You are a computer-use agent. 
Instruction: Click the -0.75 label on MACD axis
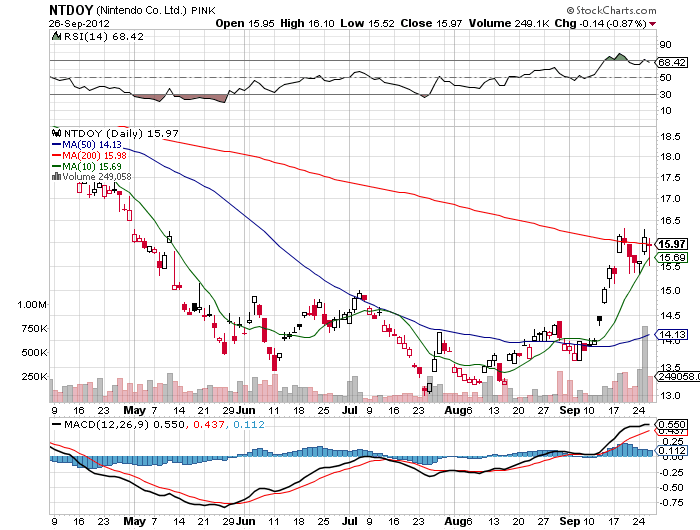[671, 503]
